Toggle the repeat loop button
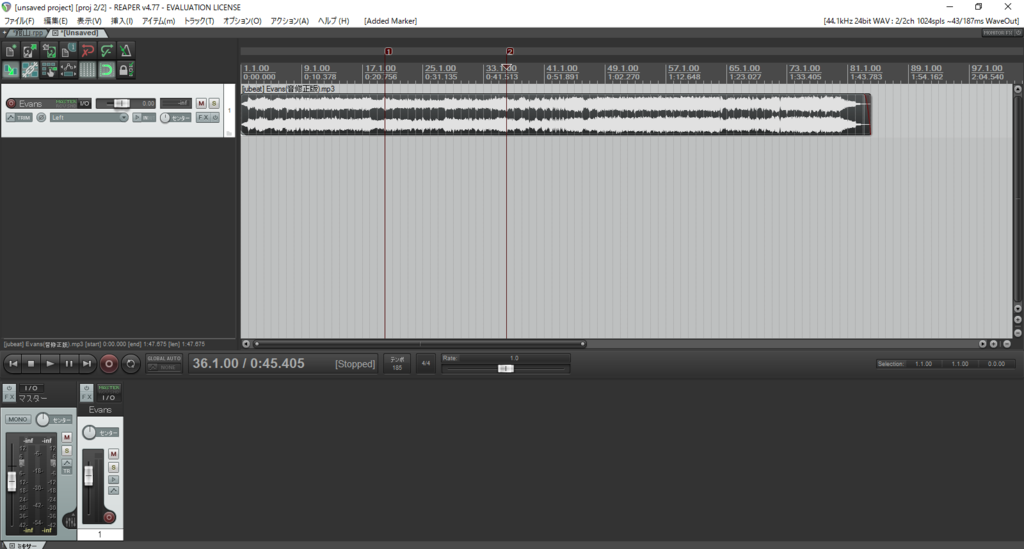 click(131, 364)
